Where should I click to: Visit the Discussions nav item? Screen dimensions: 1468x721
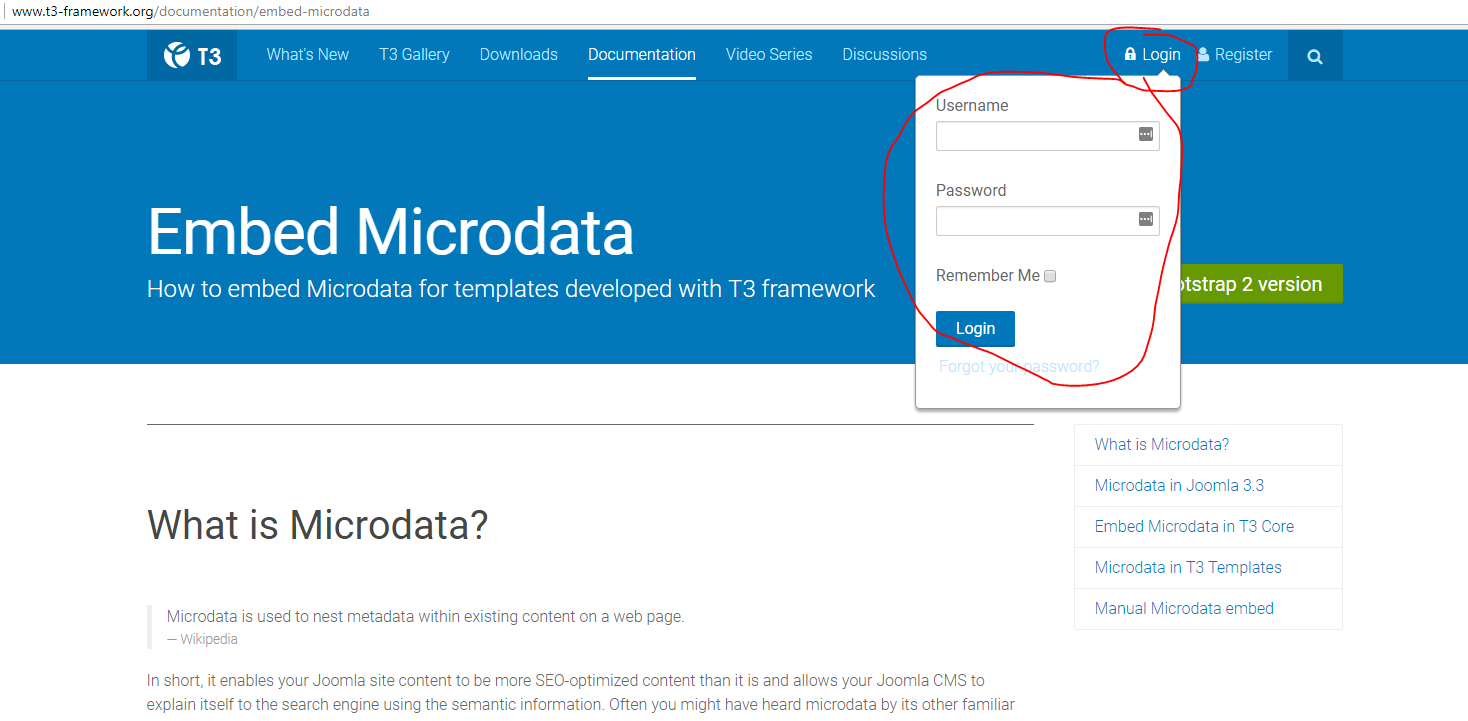point(885,55)
